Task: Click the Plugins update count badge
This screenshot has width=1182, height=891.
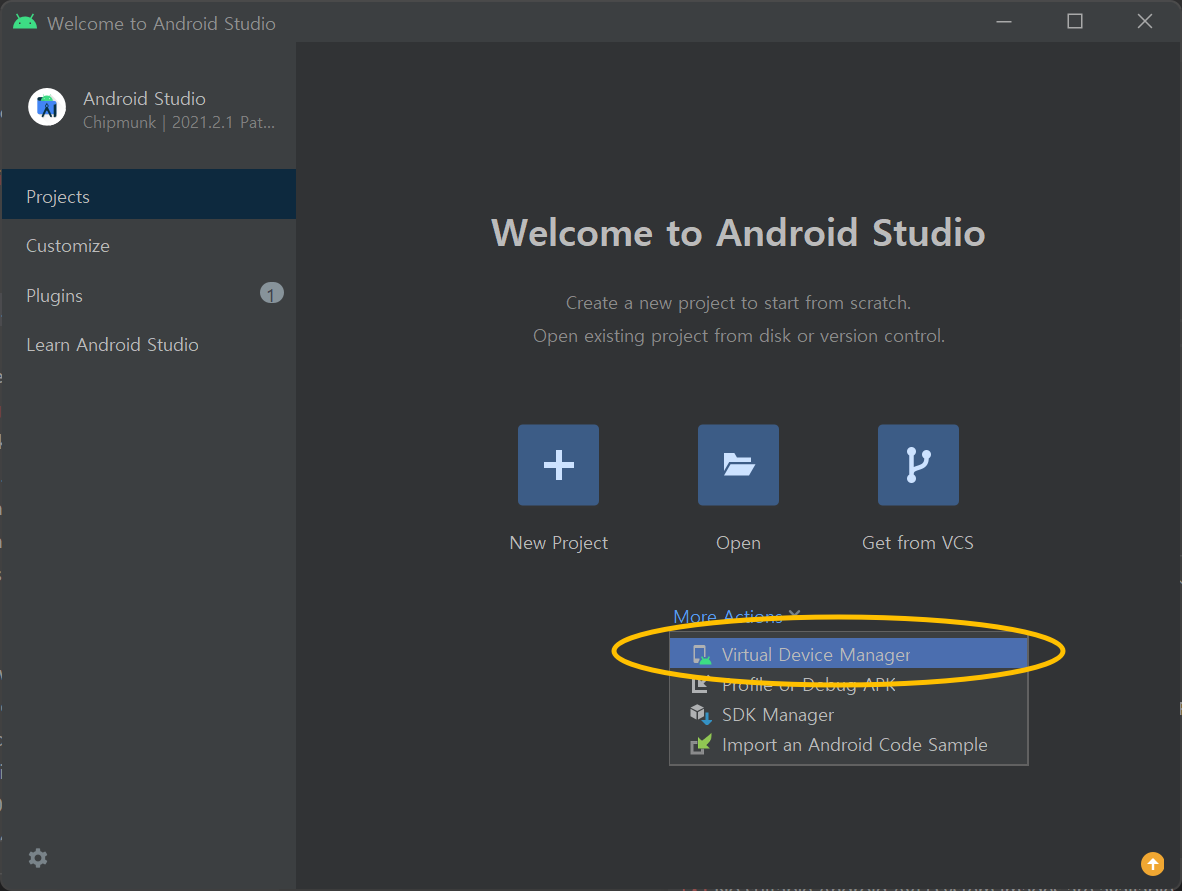Action: [x=271, y=293]
